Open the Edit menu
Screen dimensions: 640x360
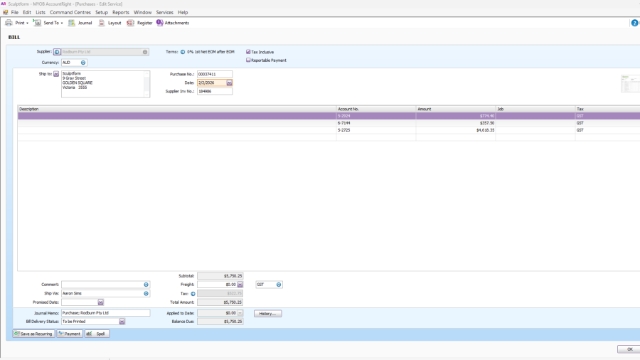[x=27, y=12]
